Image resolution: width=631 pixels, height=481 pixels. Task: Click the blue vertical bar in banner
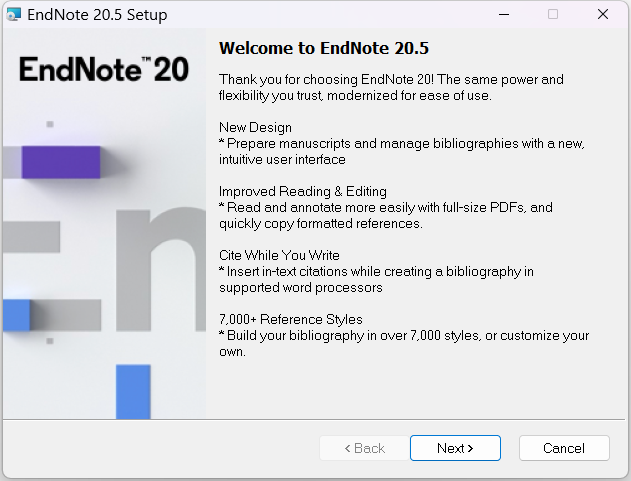[x=132, y=391]
